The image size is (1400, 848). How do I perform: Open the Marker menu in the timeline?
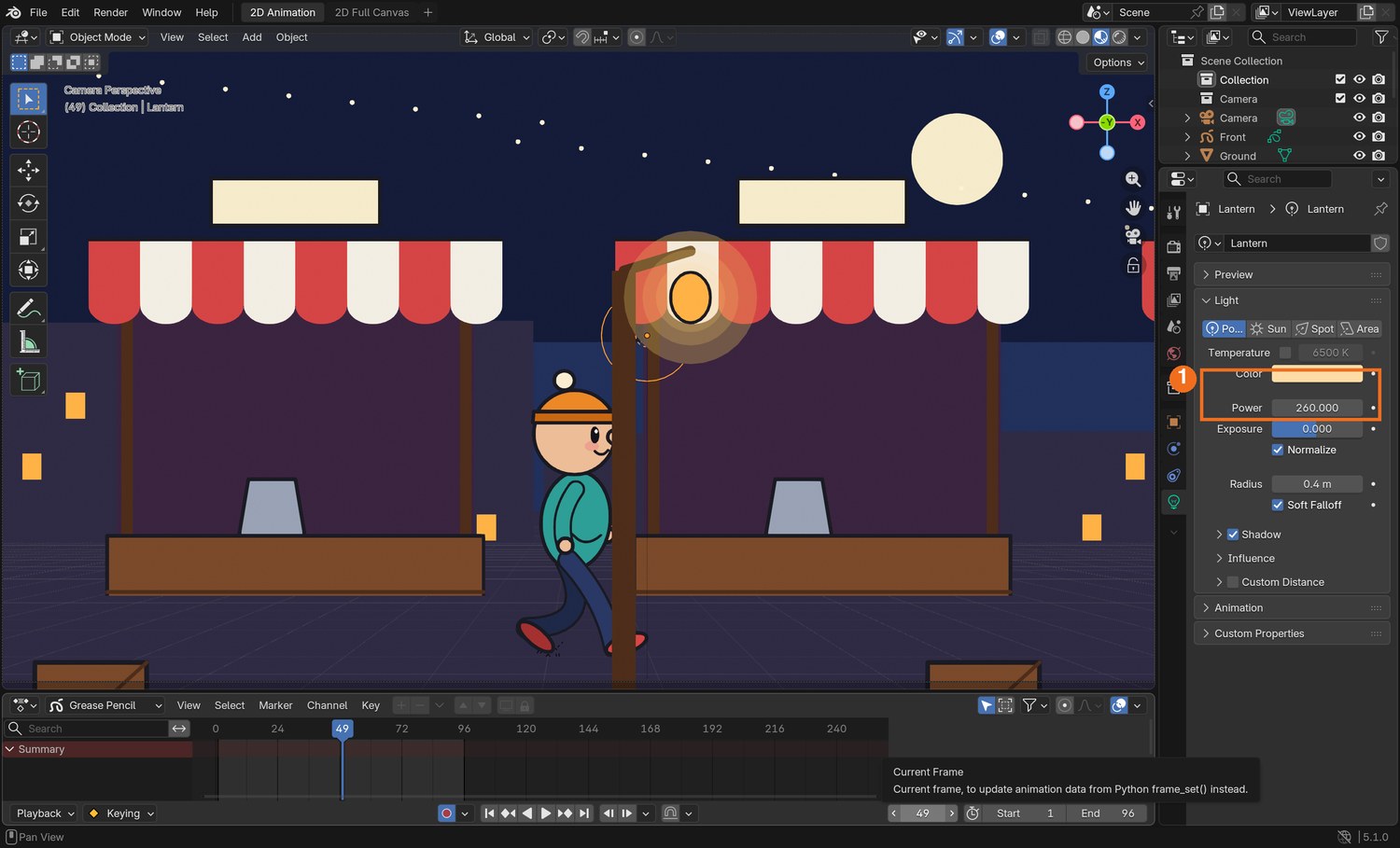(x=275, y=705)
